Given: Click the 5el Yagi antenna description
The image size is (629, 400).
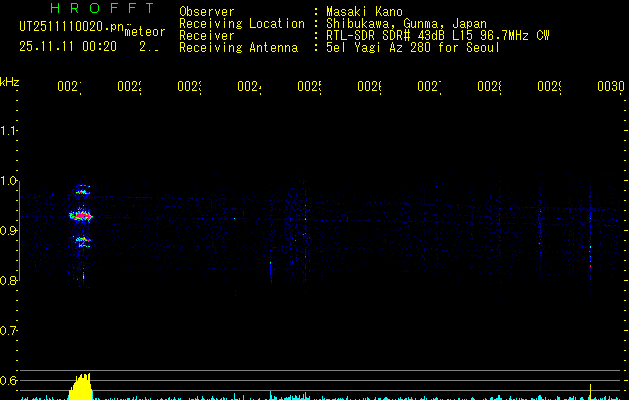Looking at the screenshot, I should tap(413, 48).
